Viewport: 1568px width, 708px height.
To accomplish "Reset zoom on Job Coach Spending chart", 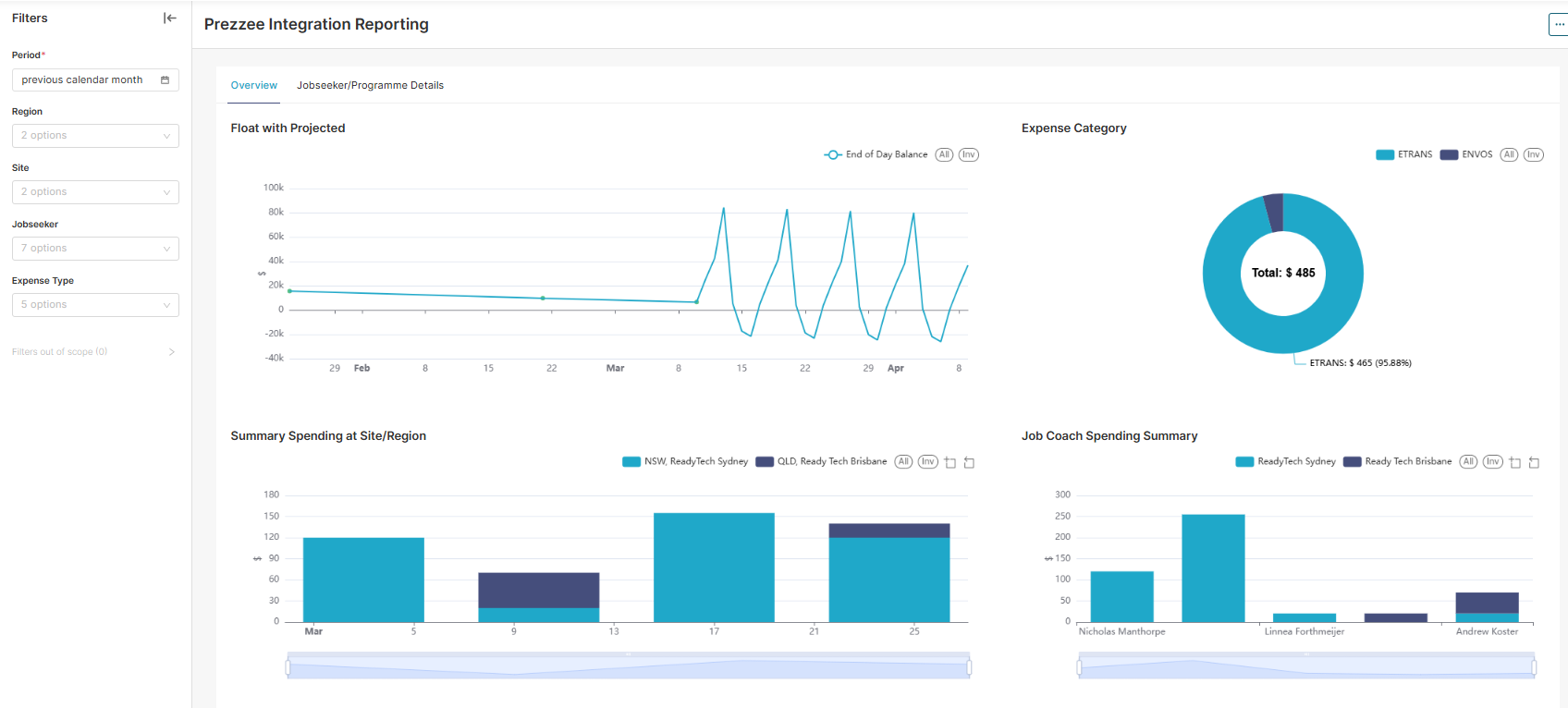I will (1534, 462).
